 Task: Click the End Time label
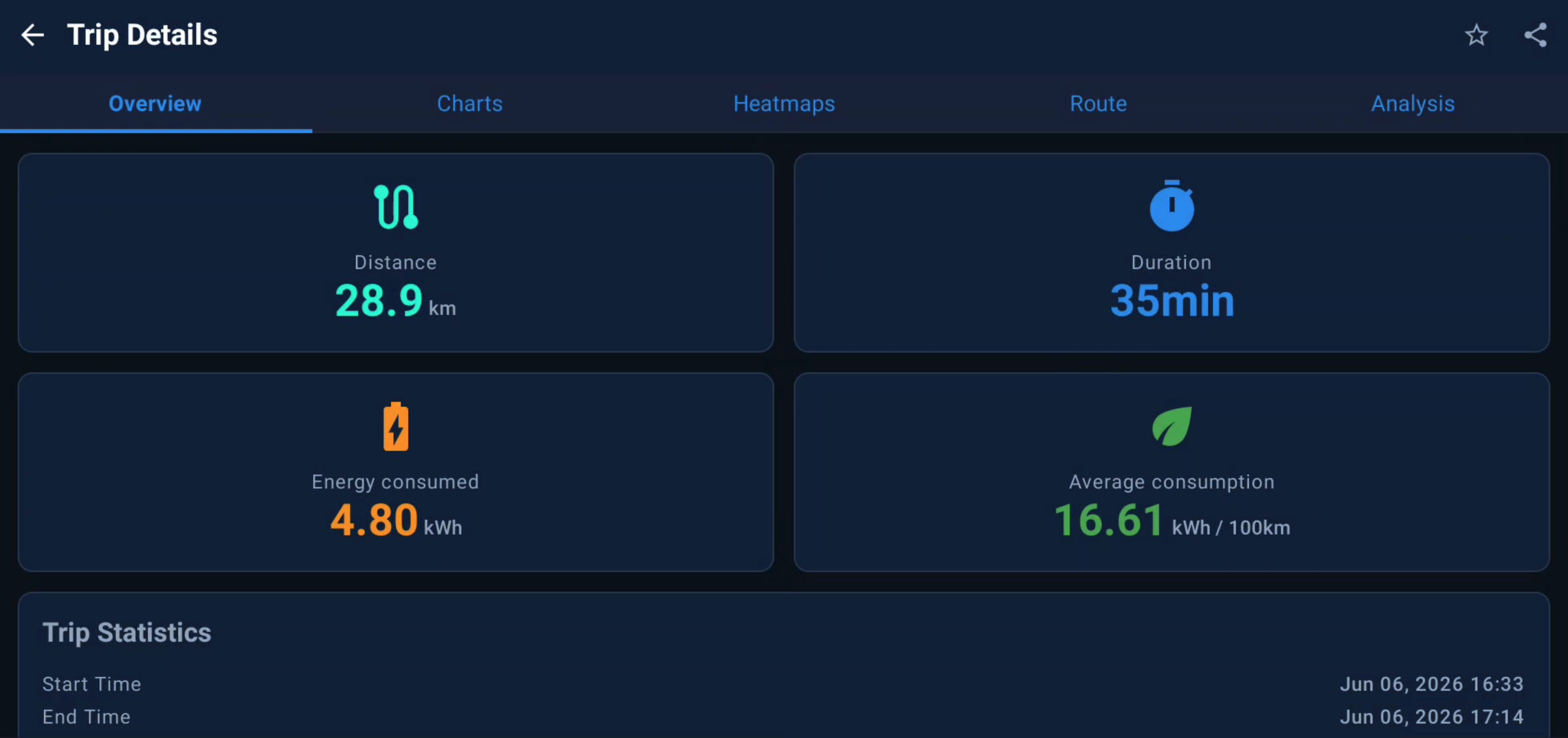click(x=87, y=717)
